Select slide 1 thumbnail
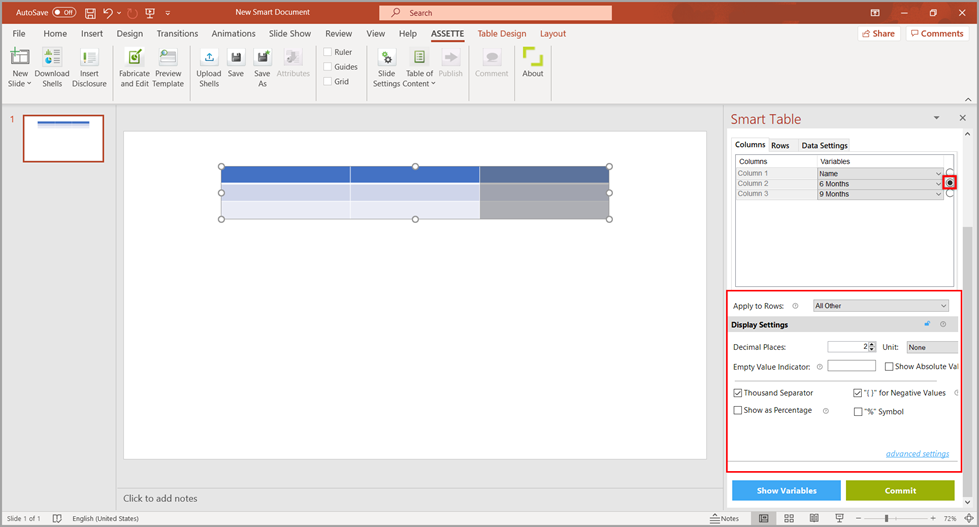The width and height of the screenshot is (979, 527). (63, 138)
